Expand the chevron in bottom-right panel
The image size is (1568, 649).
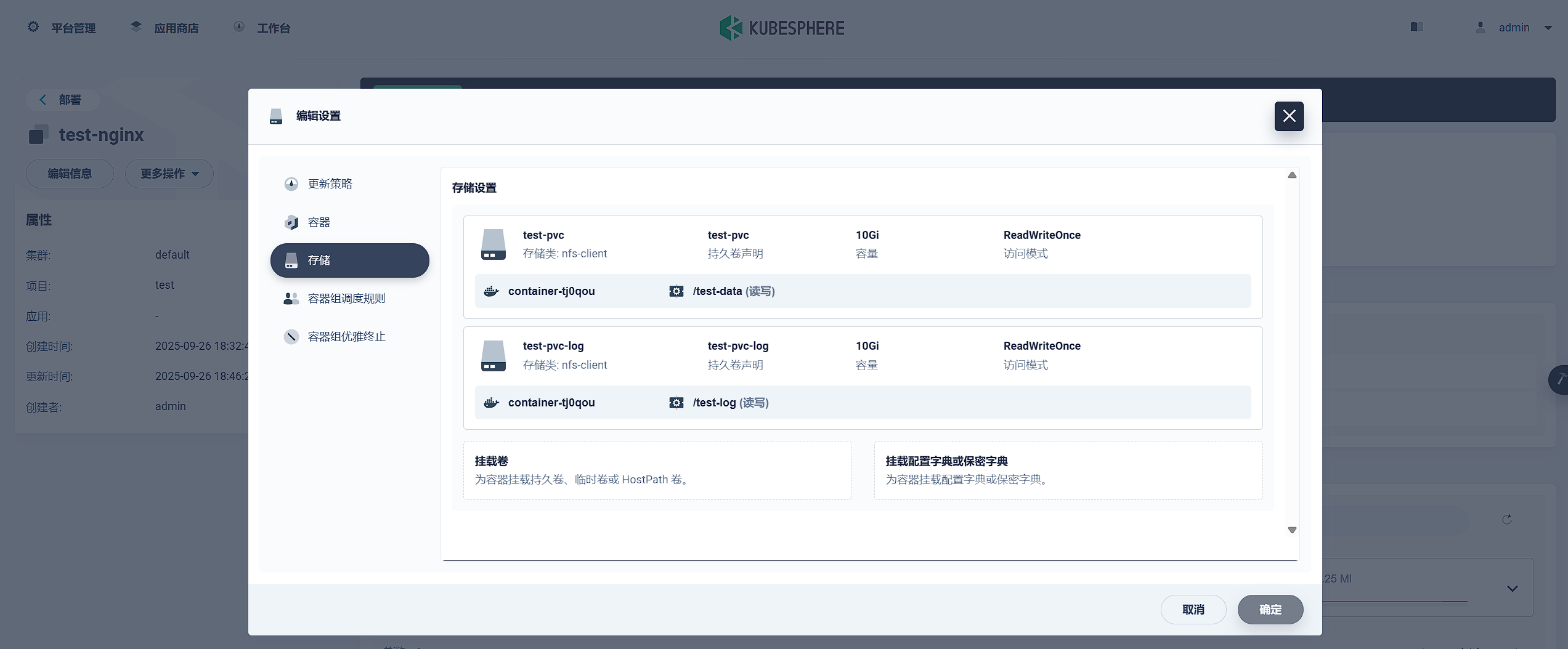point(1512,589)
